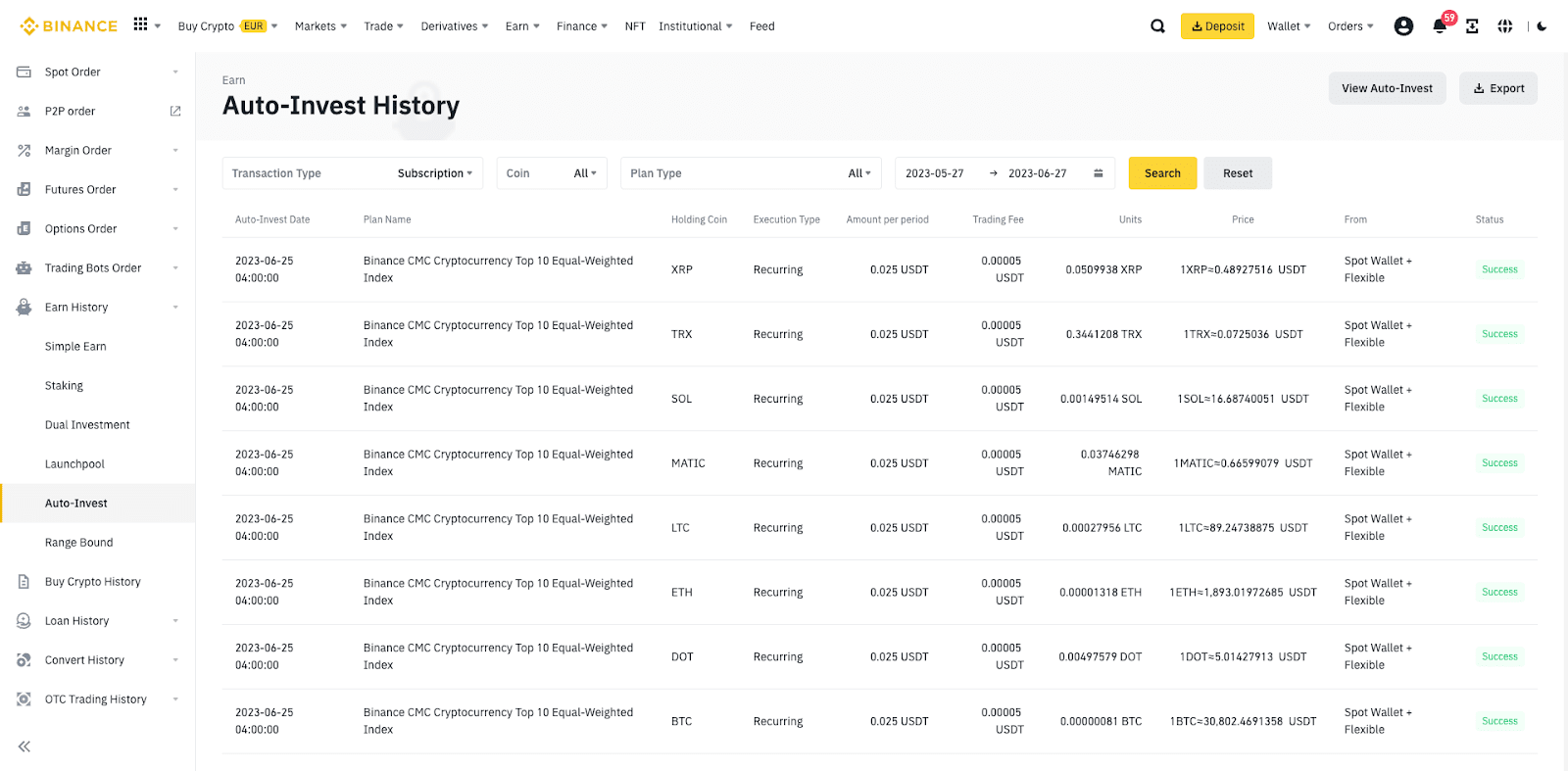
Task: Click the Buy Crypto History document icon
Action: pyautogui.click(x=24, y=581)
